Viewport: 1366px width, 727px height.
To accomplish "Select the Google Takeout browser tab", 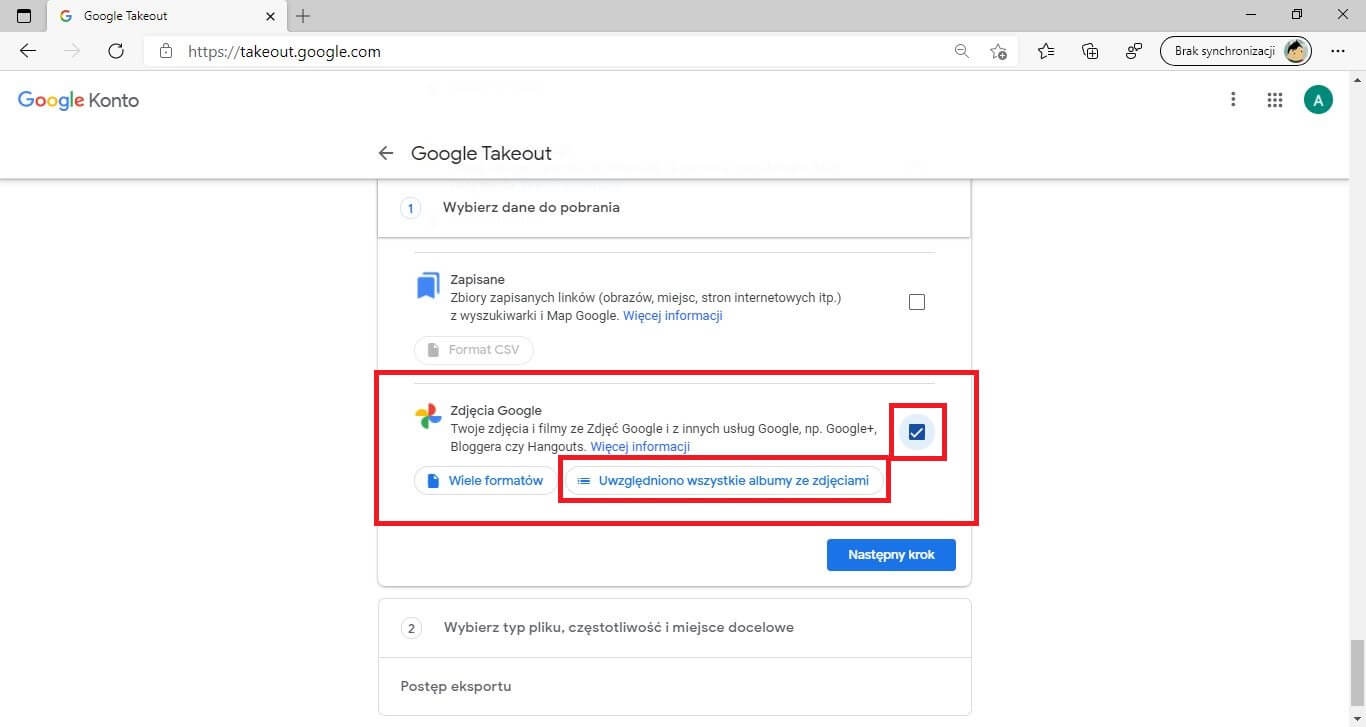I will pyautogui.click(x=167, y=17).
